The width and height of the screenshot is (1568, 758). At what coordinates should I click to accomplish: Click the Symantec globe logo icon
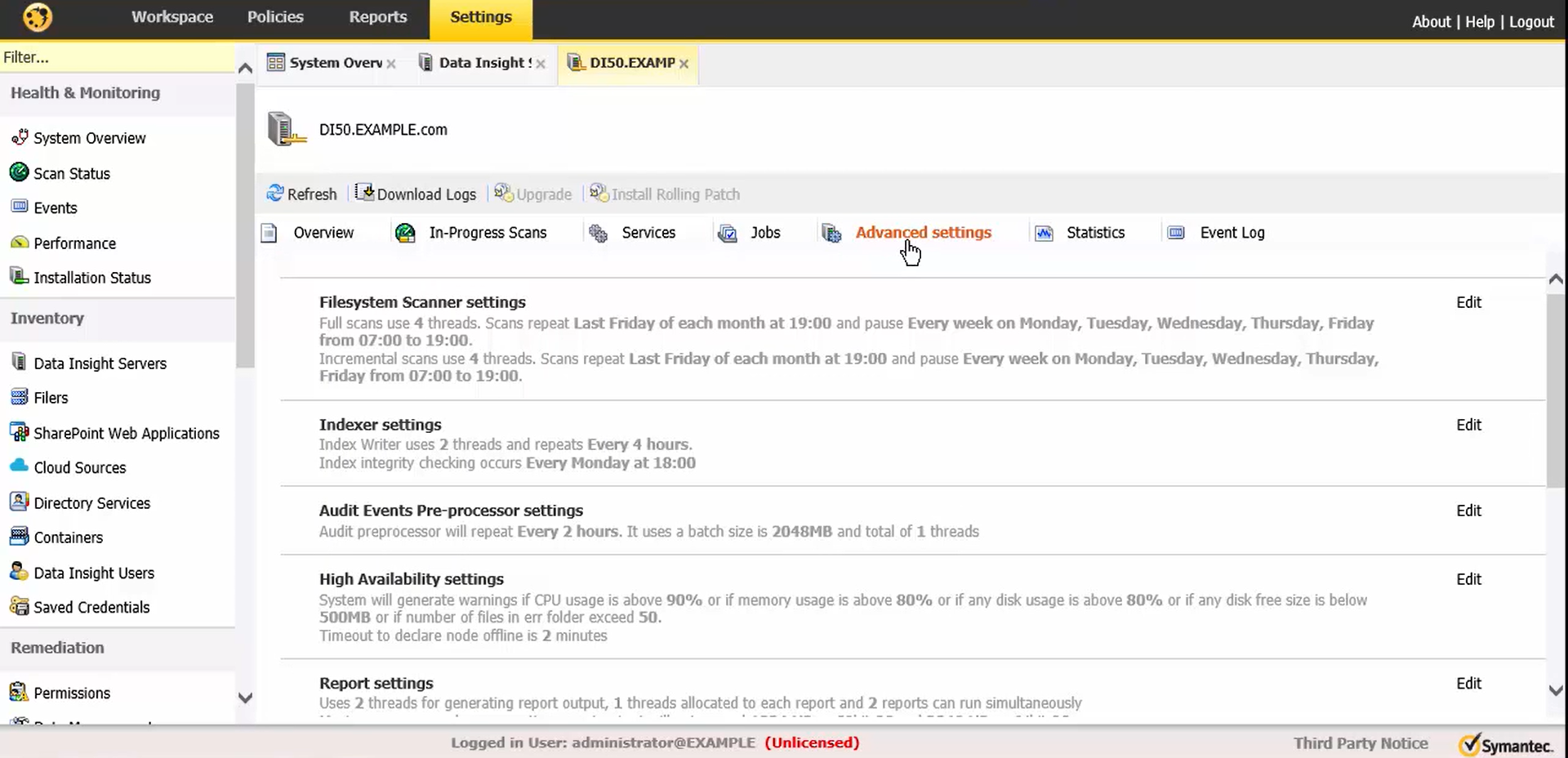(38, 17)
